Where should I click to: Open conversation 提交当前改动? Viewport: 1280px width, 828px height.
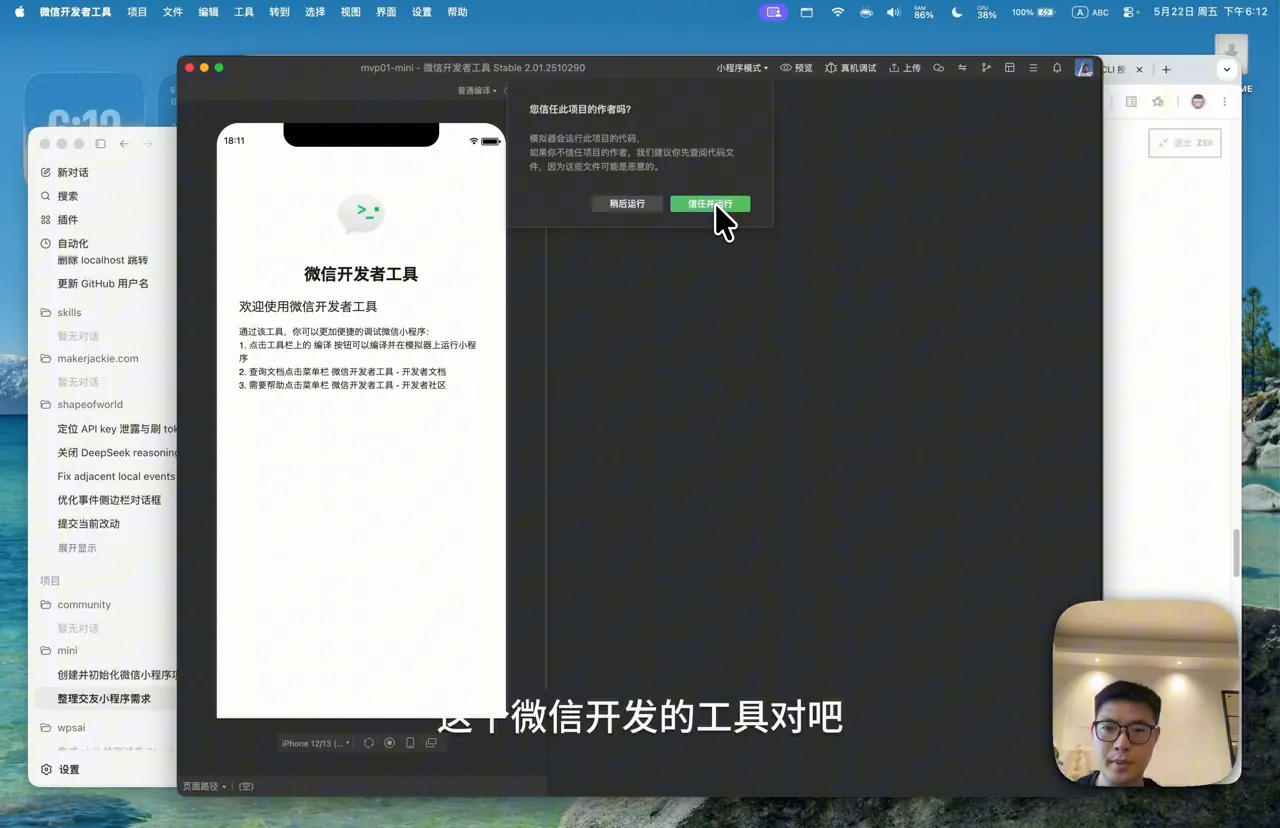[x=89, y=524]
